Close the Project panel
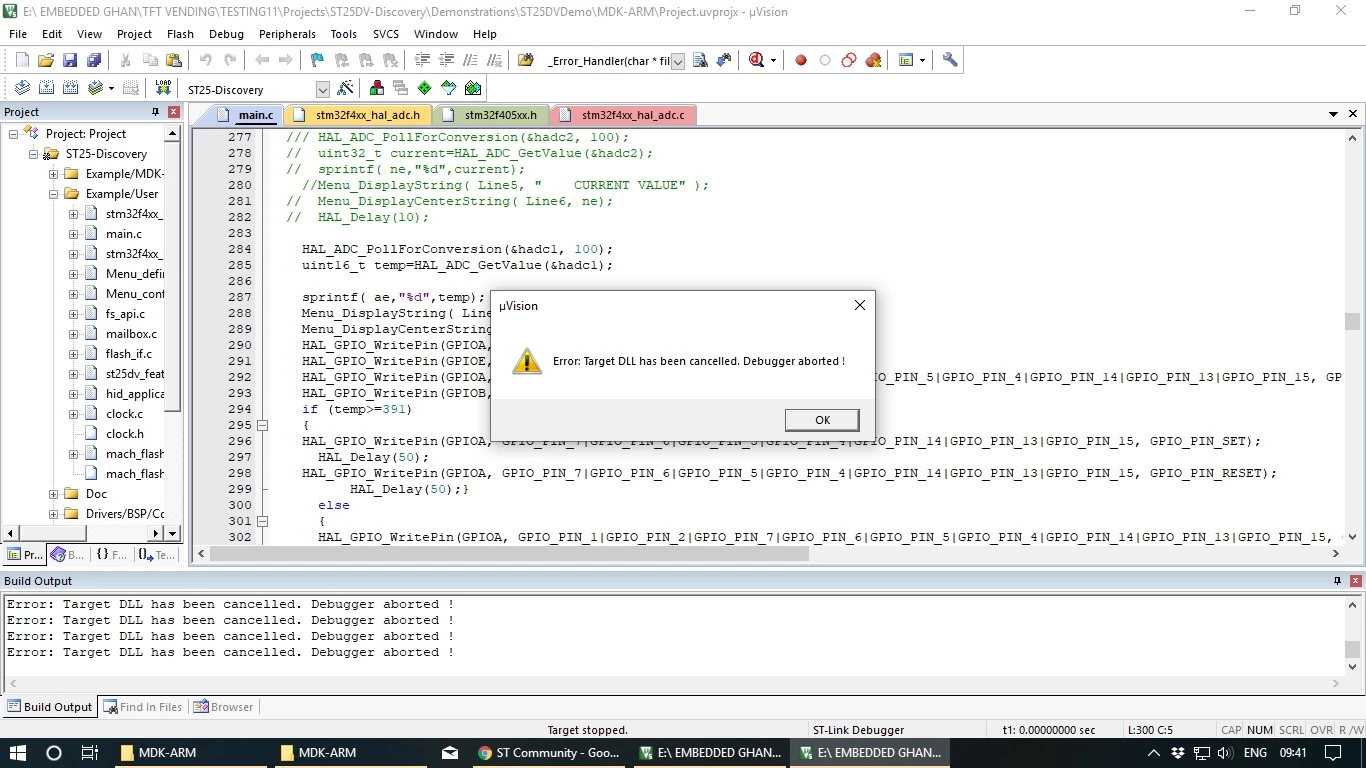Image resolution: width=1366 pixels, height=768 pixels. coord(174,112)
